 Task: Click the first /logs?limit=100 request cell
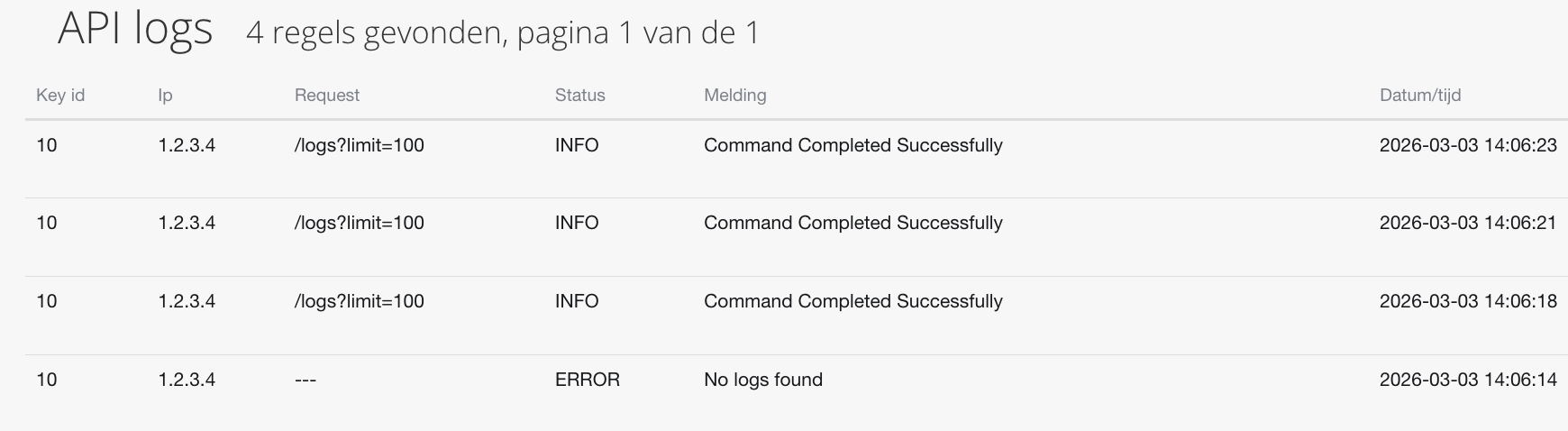coord(360,145)
